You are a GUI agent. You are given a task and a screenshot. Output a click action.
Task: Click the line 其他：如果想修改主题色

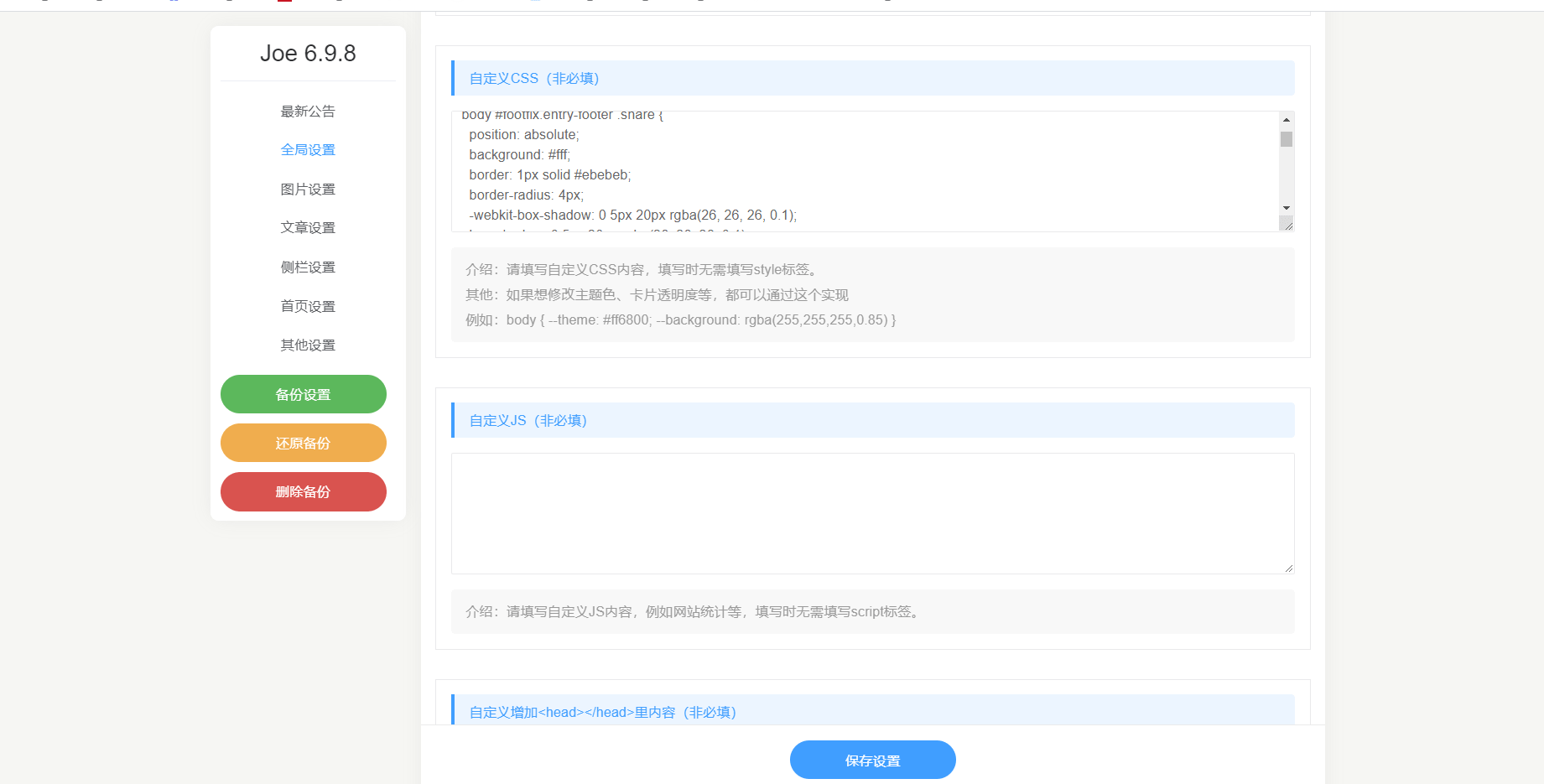[x=657, y=294]
